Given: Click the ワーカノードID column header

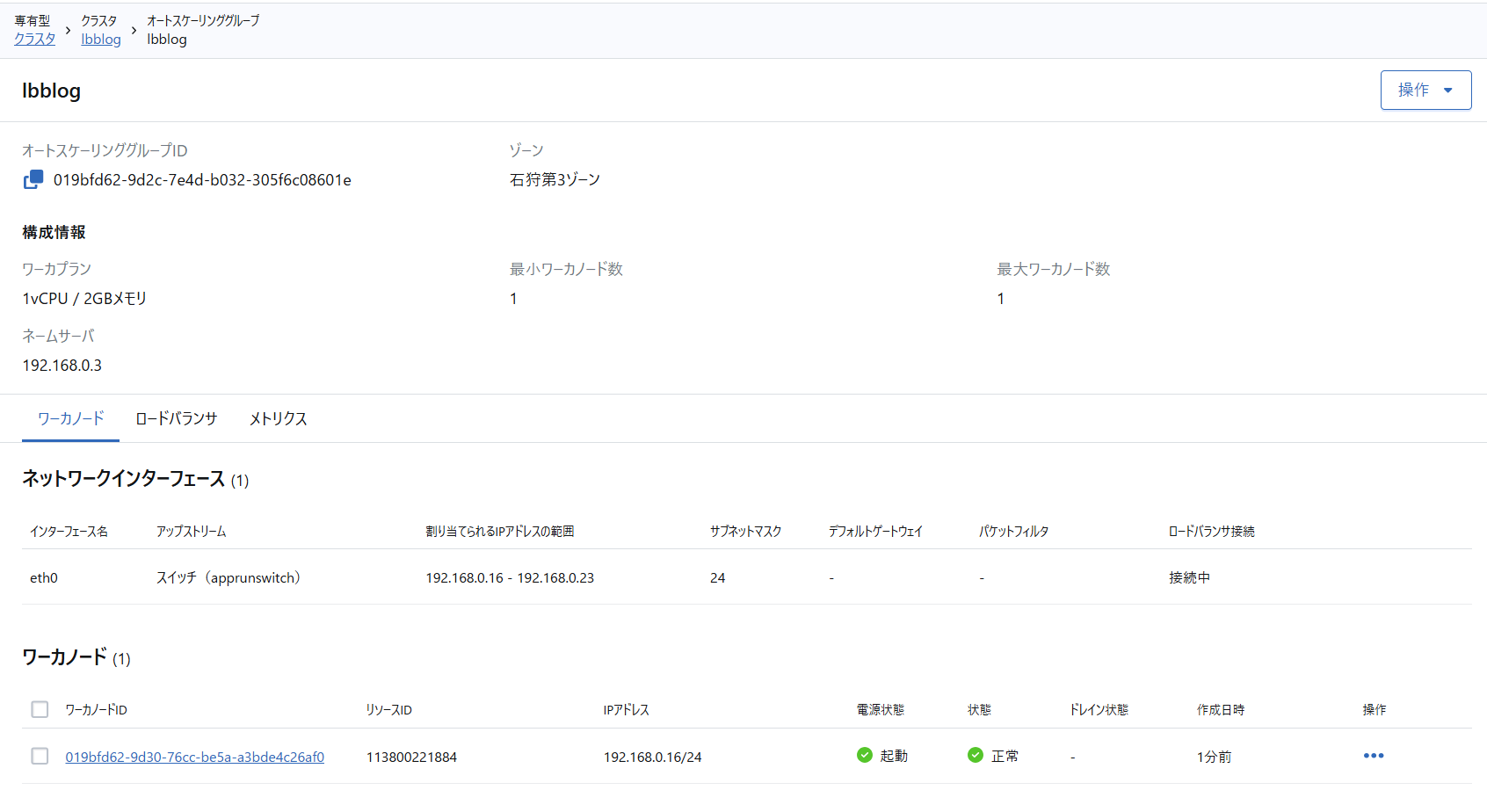Looking at the screenshot, I should [x=96, y=709].
